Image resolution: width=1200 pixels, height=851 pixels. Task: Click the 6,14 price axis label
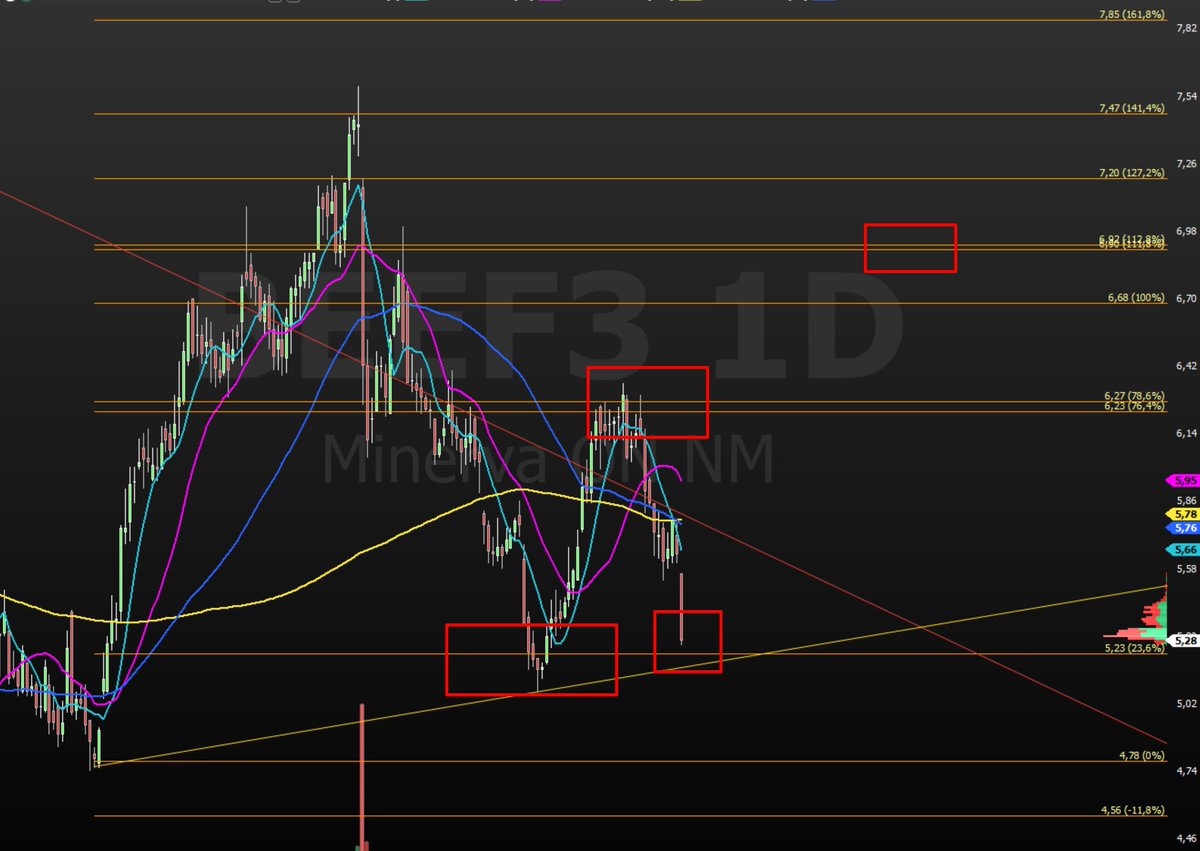pyautogui.click(x=1187, y=433)
